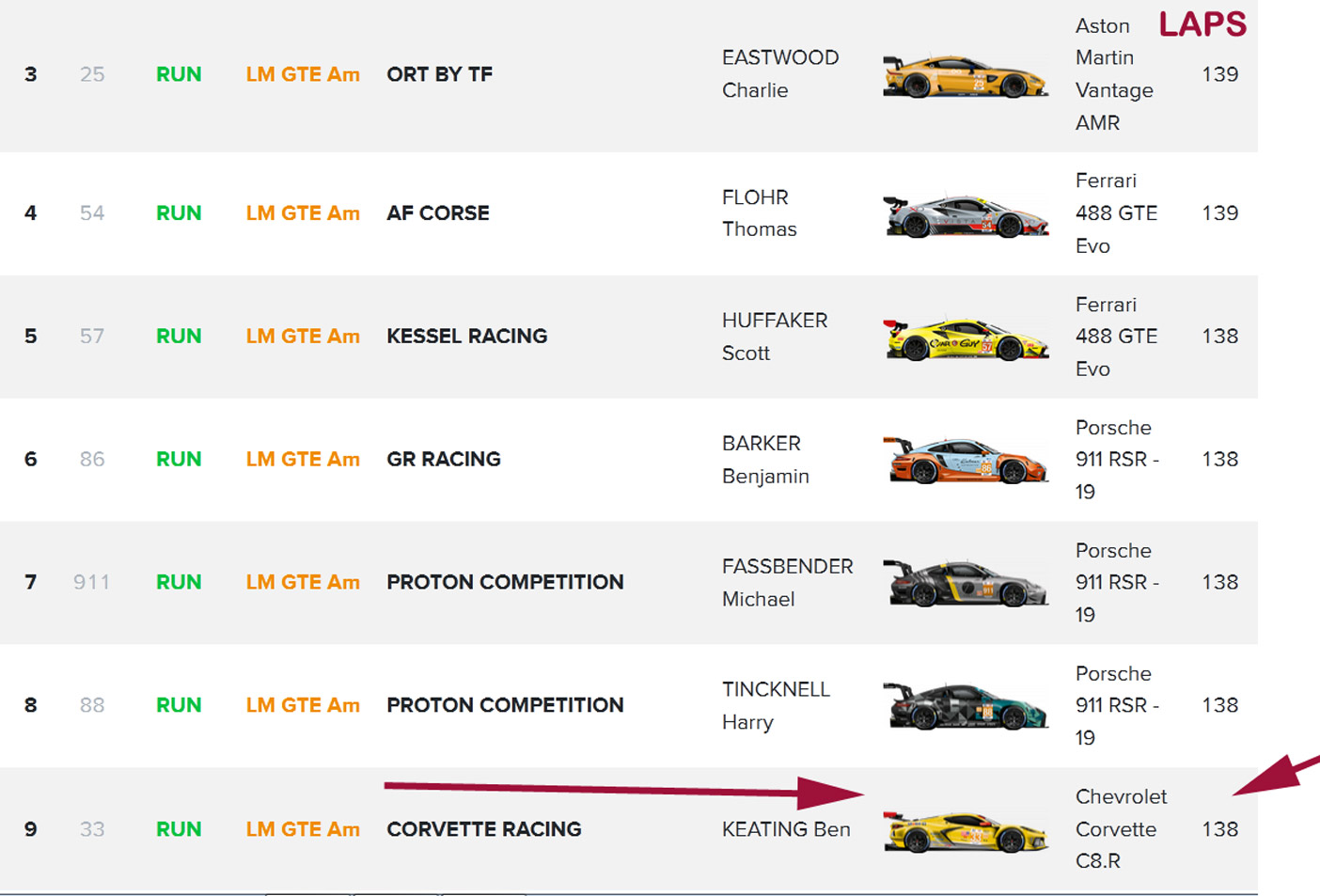Image resolution: width=1320 pixels, height=896 pixels.
Task: Click car number 88 in position 8
Action: coord(92,705)
